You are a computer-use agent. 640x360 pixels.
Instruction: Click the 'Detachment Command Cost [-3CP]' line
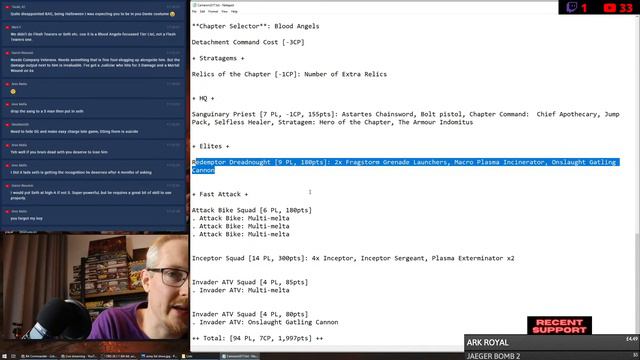point(248,42)
